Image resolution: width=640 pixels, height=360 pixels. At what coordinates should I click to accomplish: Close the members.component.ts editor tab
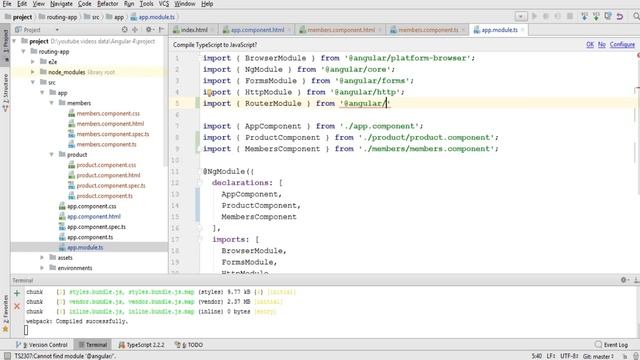tap(463, 30)
